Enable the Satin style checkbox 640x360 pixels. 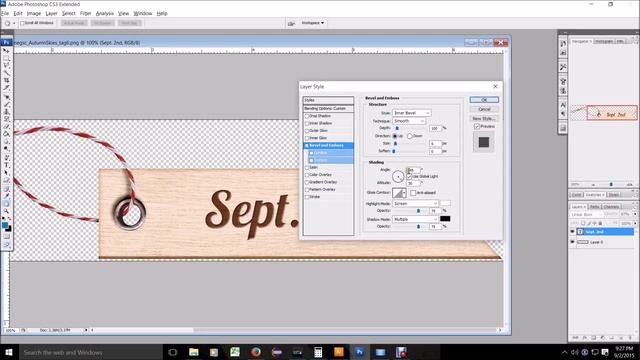pos(307,167)
